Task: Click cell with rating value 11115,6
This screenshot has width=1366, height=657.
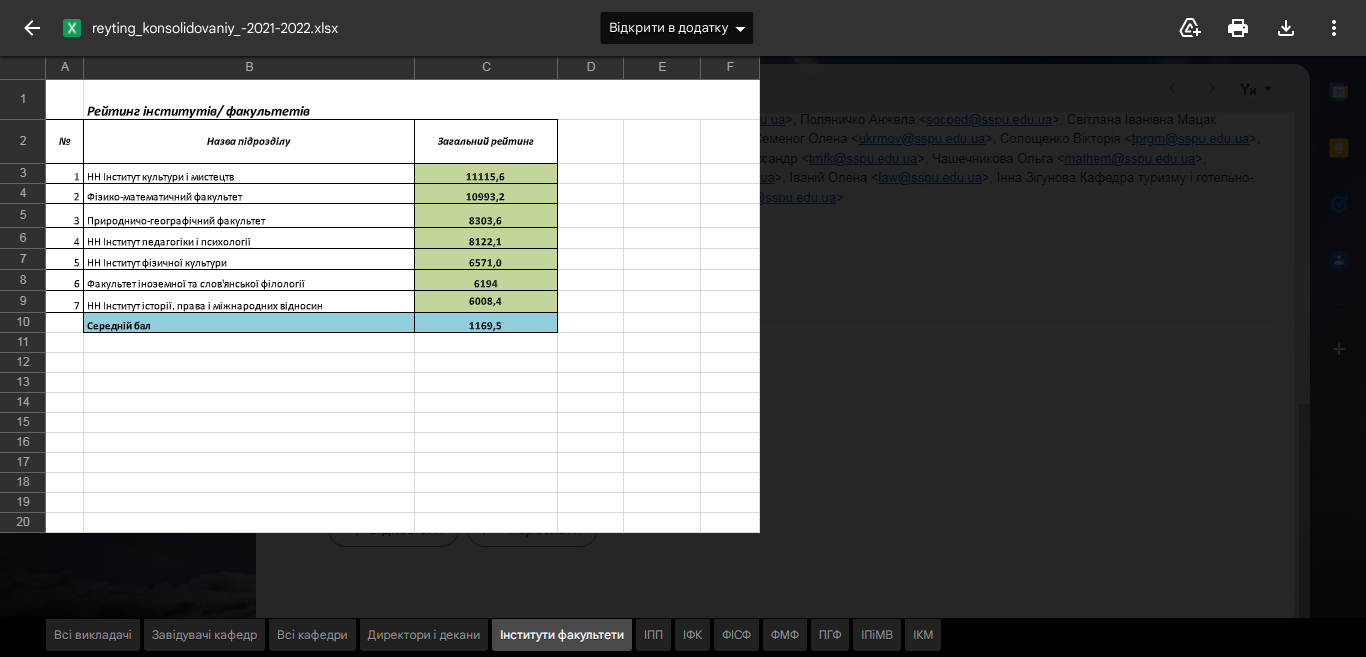Action: click(485, 176)
